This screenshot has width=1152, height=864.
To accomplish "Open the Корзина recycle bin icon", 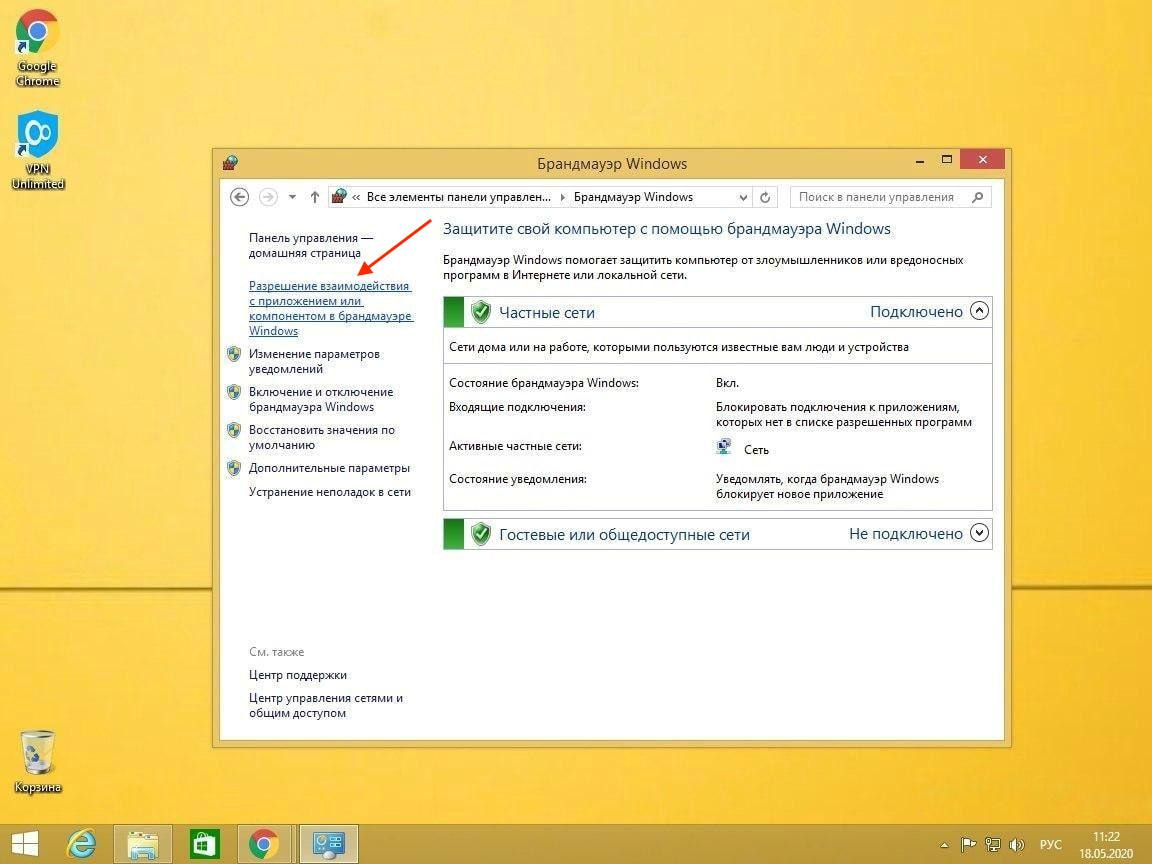I will click(x=38, y=762).
